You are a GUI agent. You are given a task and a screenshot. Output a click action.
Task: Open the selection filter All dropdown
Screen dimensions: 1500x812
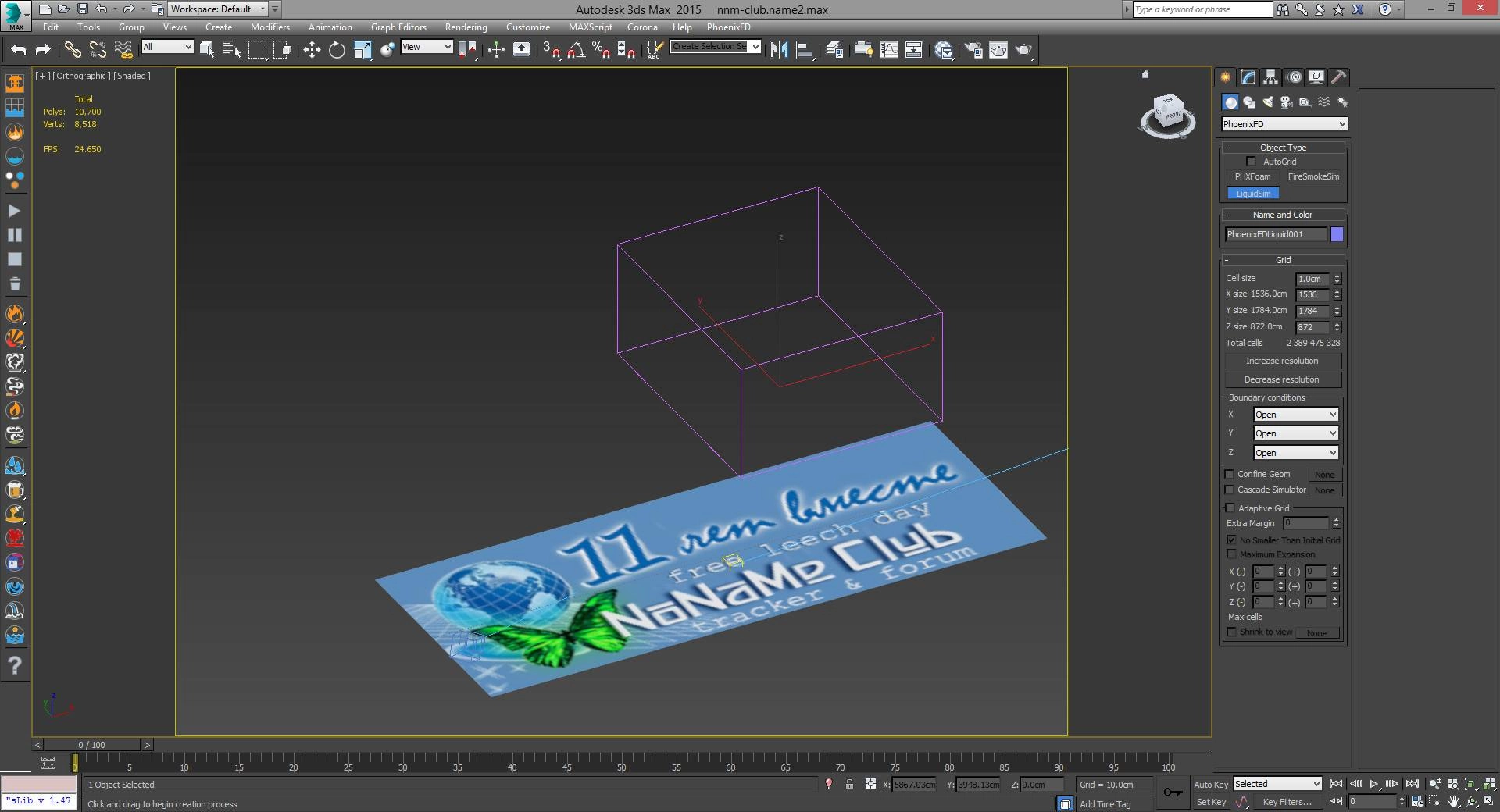tap(167, 47)
